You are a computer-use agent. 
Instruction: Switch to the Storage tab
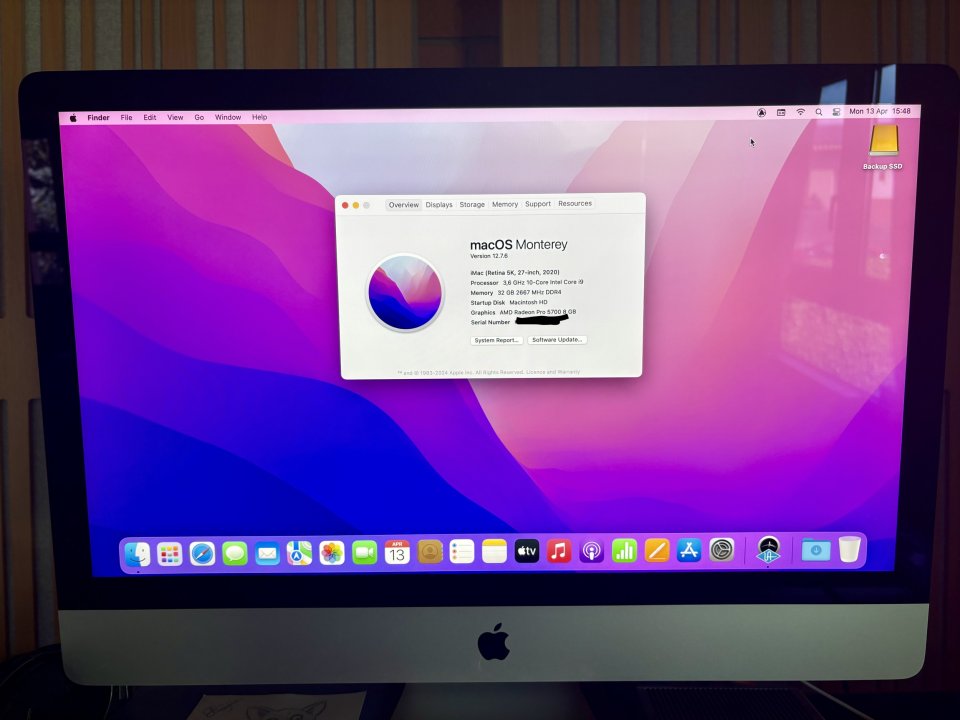tap(471, 204)
